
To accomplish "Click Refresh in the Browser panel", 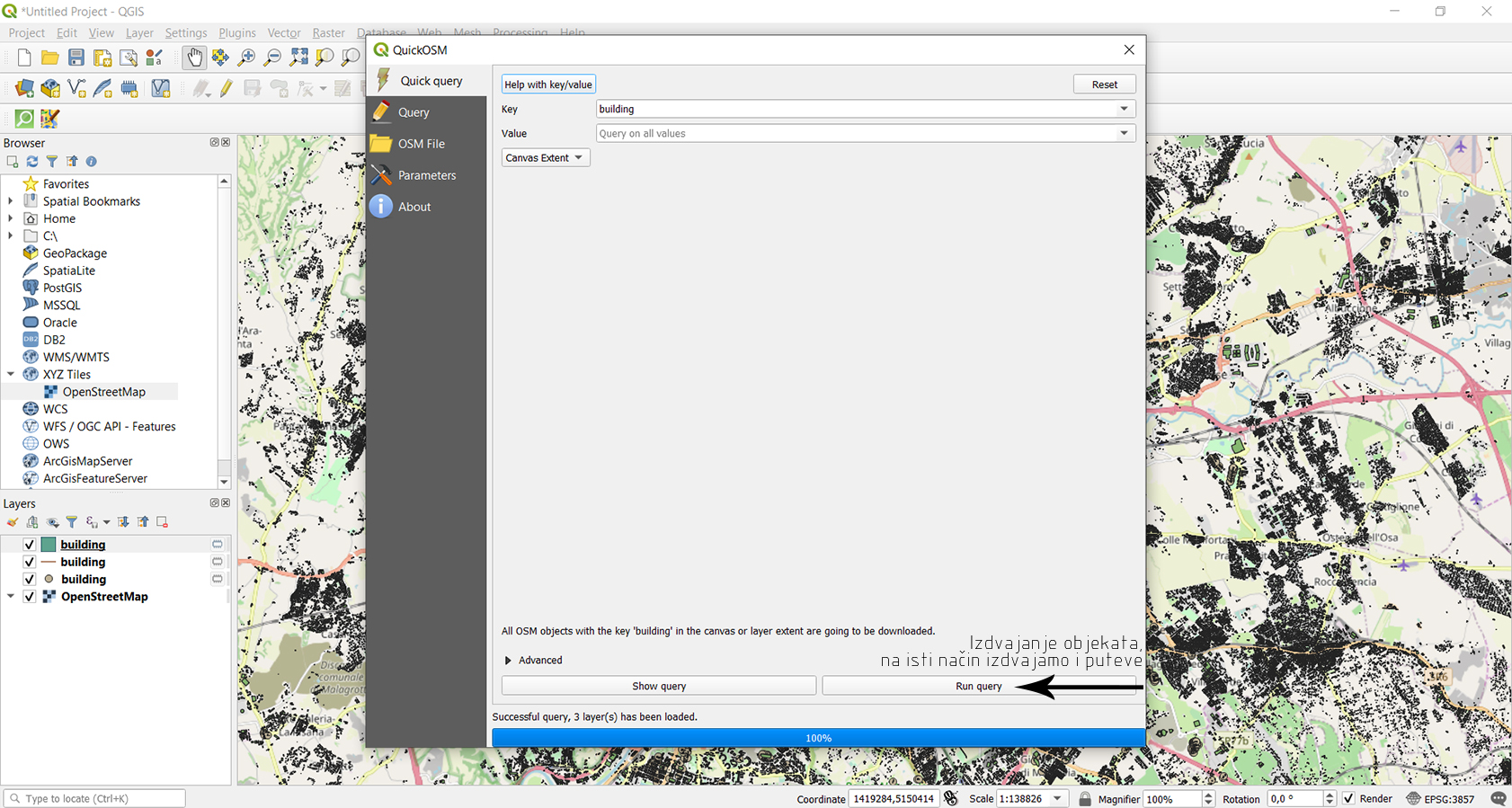I will point(32,162).
